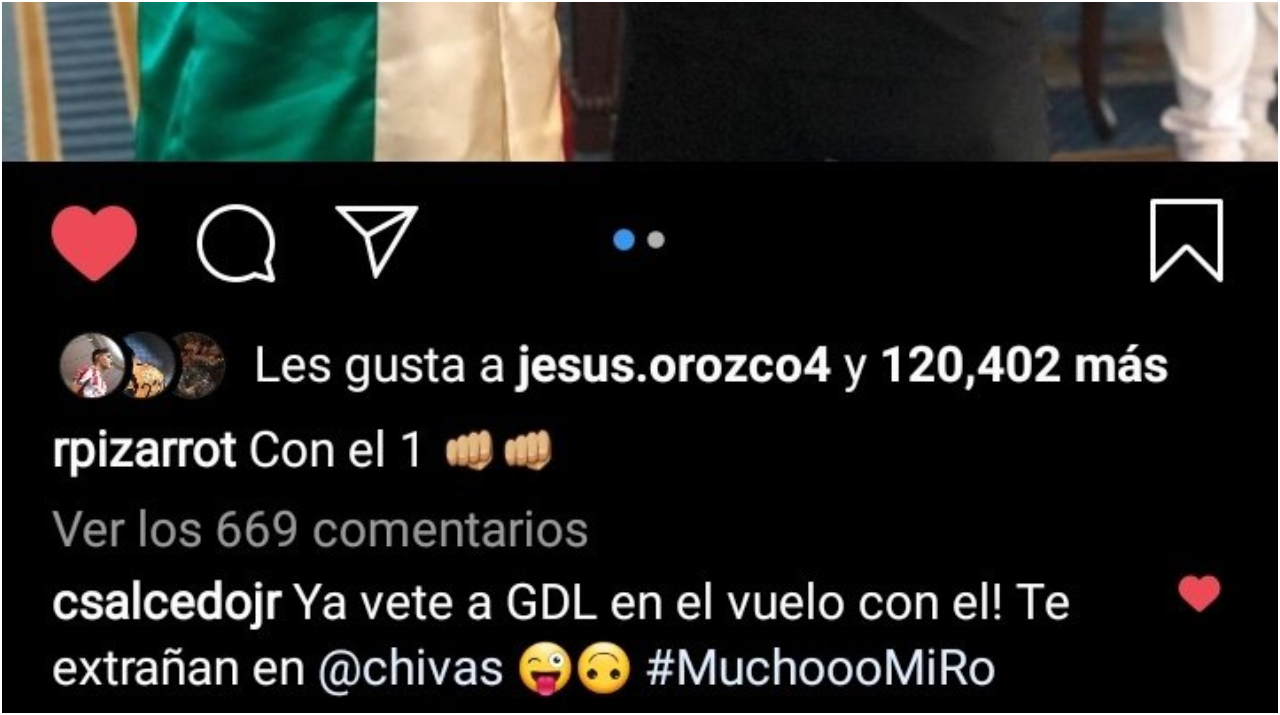1280x715 pixels.
Task: Open csalcedojr's profile from the comment
Action: [168, 606]
